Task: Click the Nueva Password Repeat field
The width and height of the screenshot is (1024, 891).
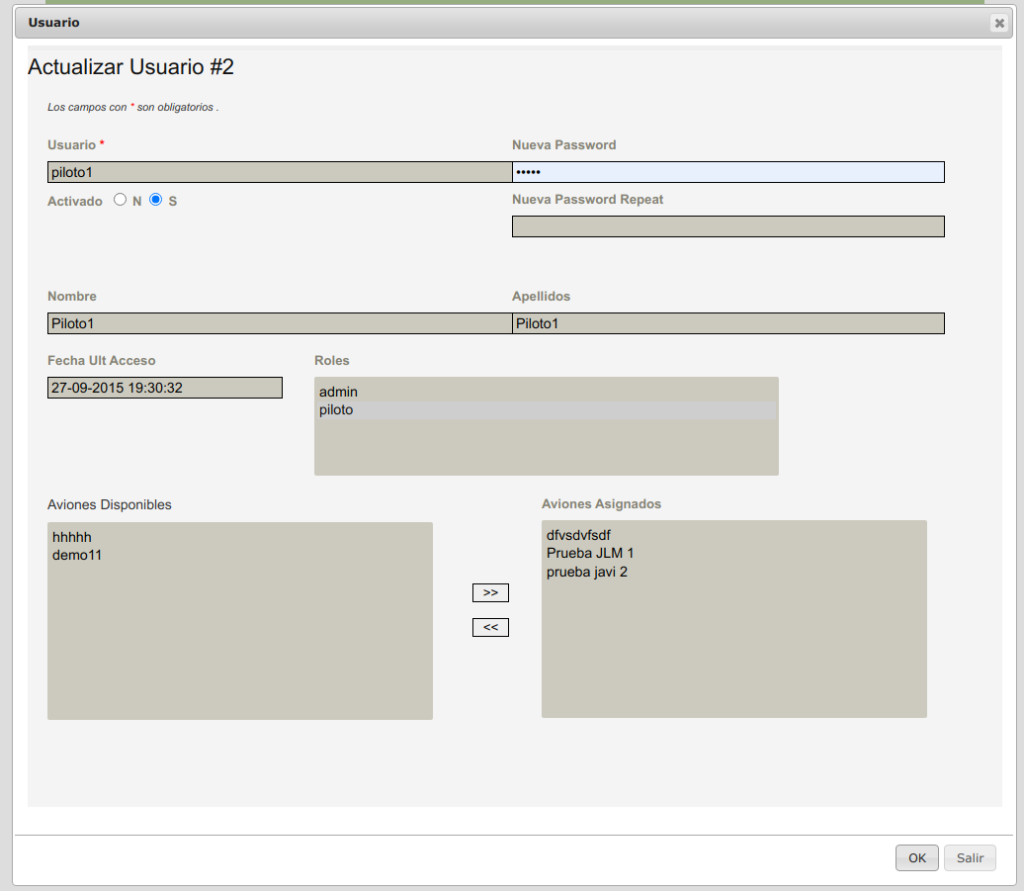Action: tap(728, 227)
